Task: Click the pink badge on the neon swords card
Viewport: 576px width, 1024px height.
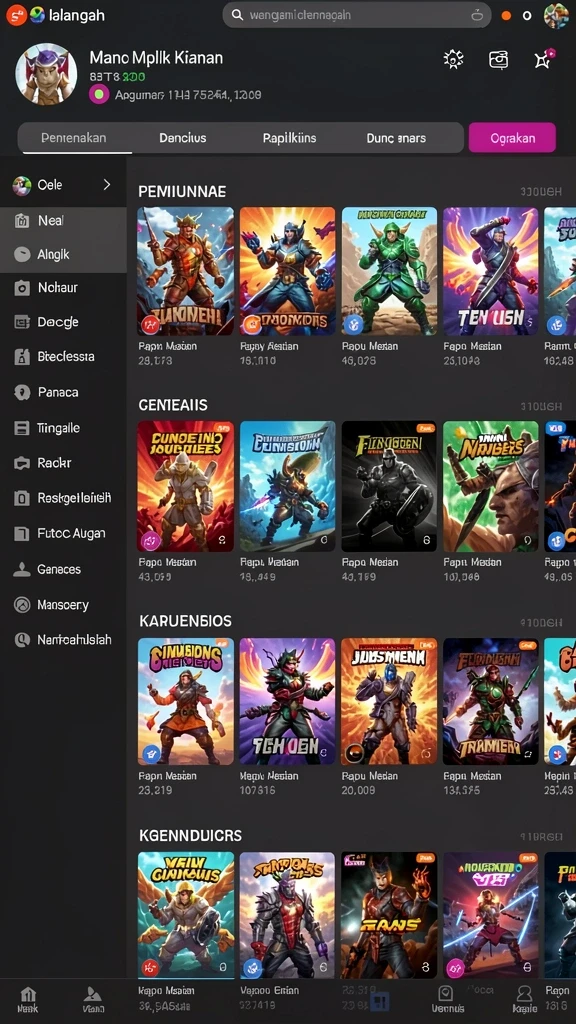Action: point(455,967)
